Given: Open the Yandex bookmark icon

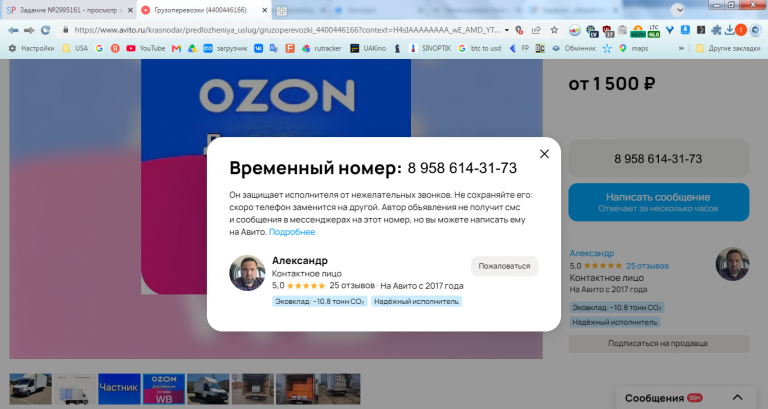Looking at the screenshot, I should (x=115, y=48).
